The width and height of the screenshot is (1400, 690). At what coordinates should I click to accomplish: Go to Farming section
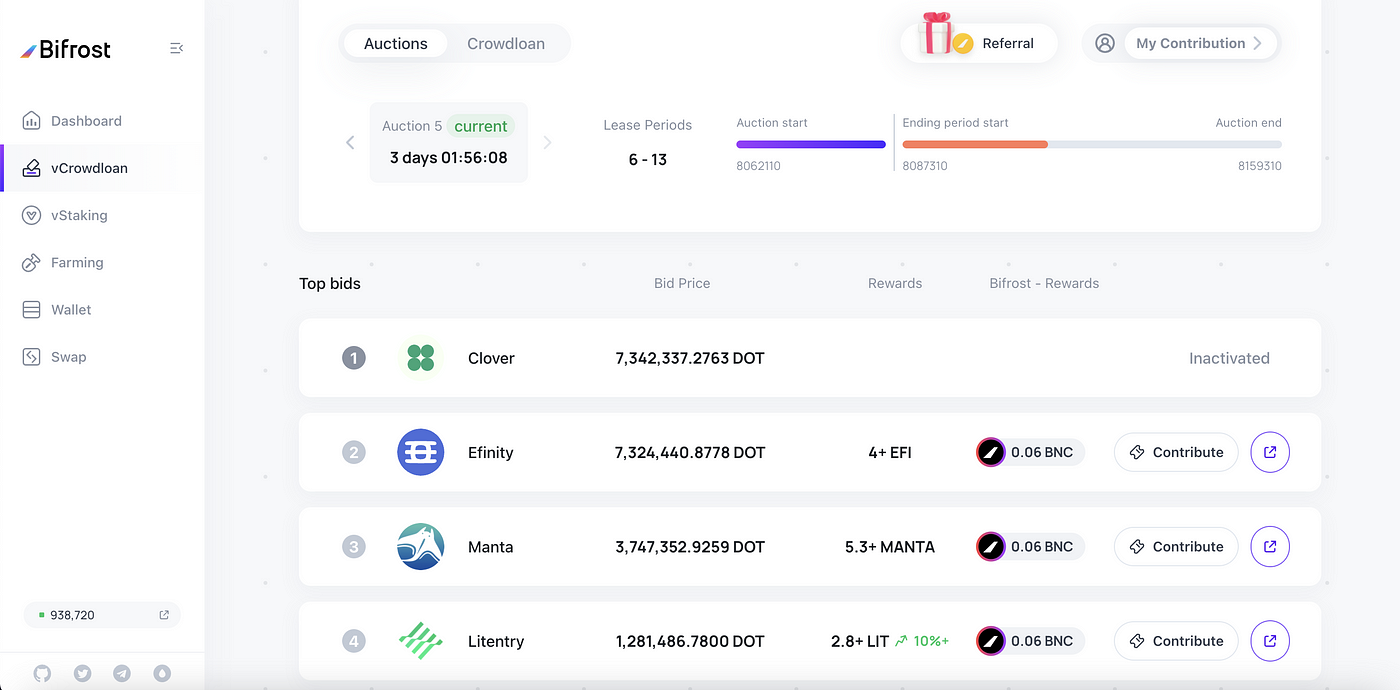click(77, 262)
